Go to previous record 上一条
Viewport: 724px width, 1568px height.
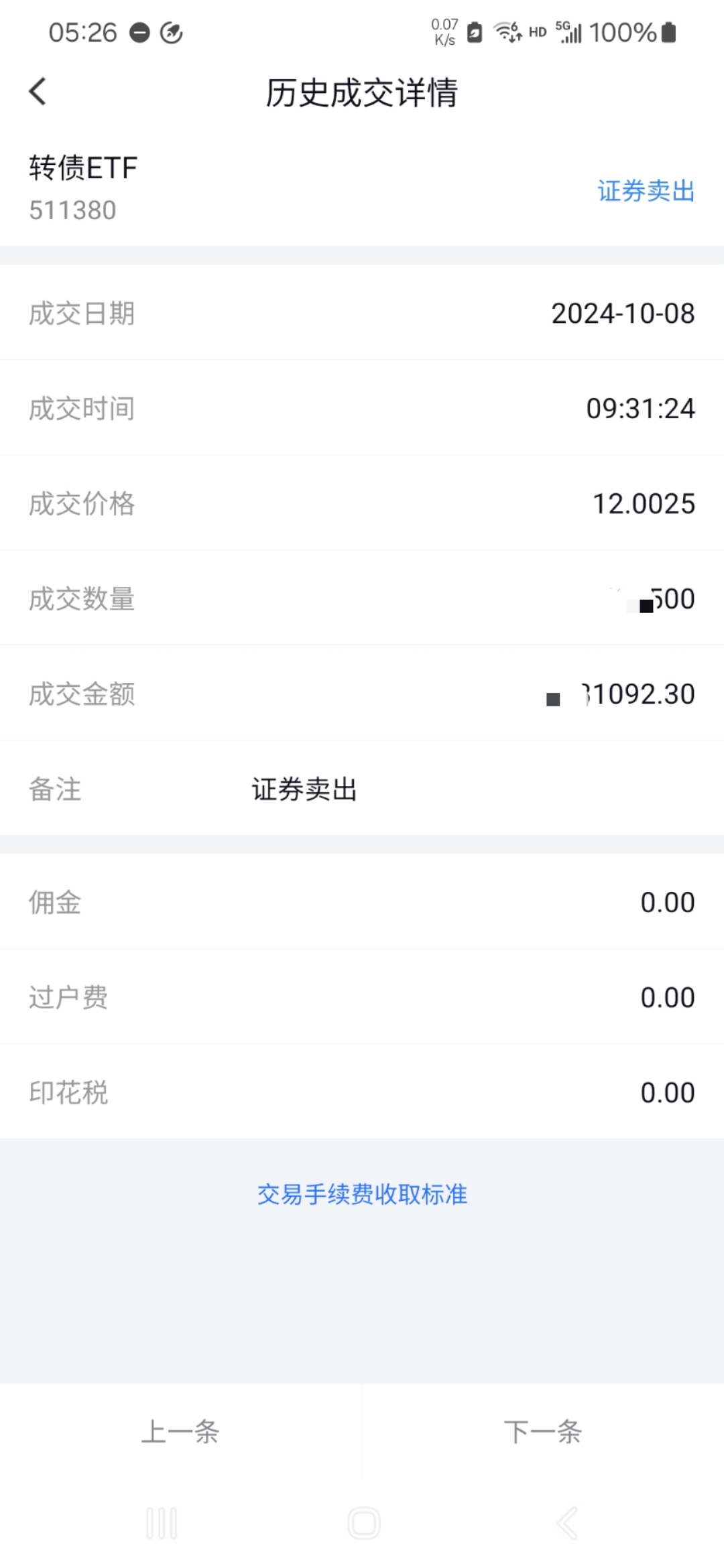point(180,1431)
